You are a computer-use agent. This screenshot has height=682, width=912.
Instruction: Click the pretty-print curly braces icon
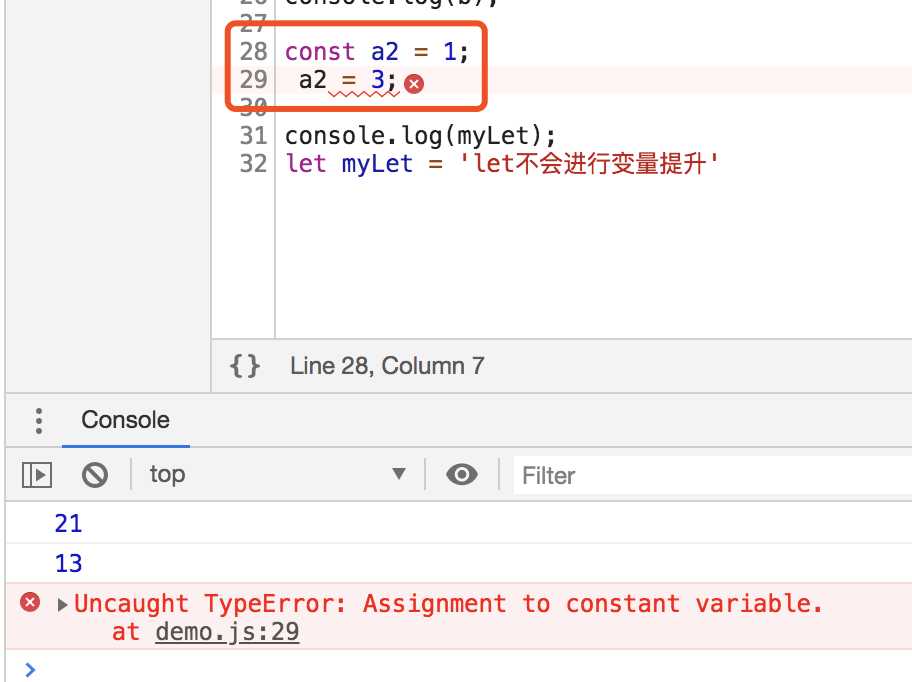(245, 366)
